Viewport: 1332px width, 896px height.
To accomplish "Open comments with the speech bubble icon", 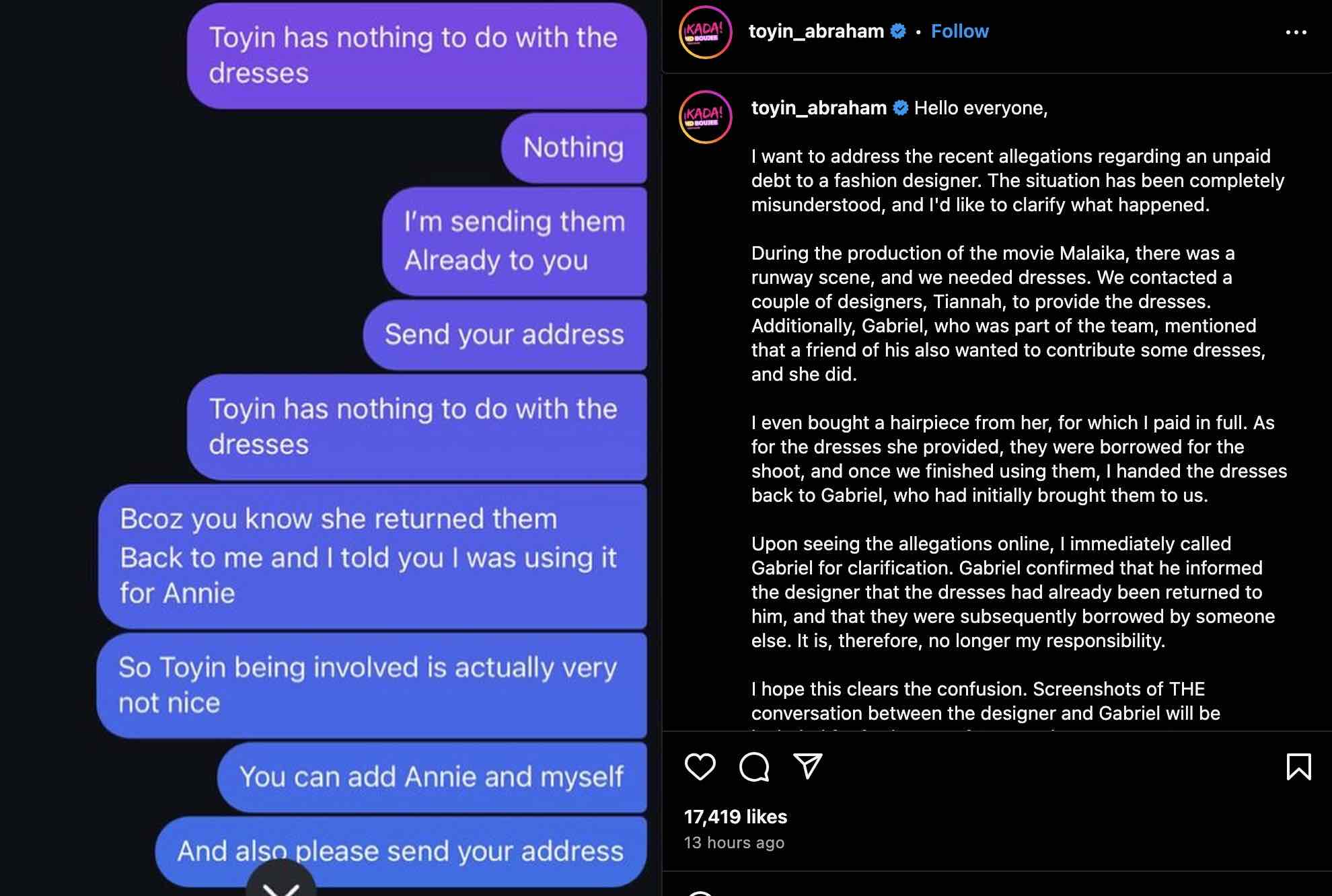I will click(753, 766).
